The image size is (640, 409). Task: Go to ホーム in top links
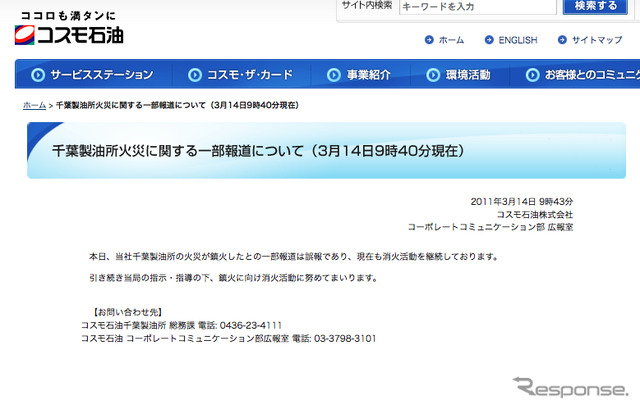point(451,40)
